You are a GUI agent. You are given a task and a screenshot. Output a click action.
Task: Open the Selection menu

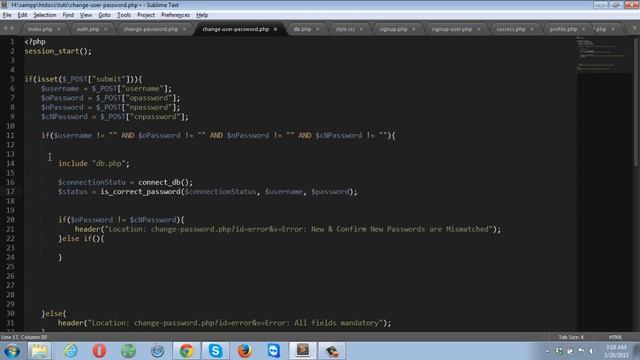(44, 15)
